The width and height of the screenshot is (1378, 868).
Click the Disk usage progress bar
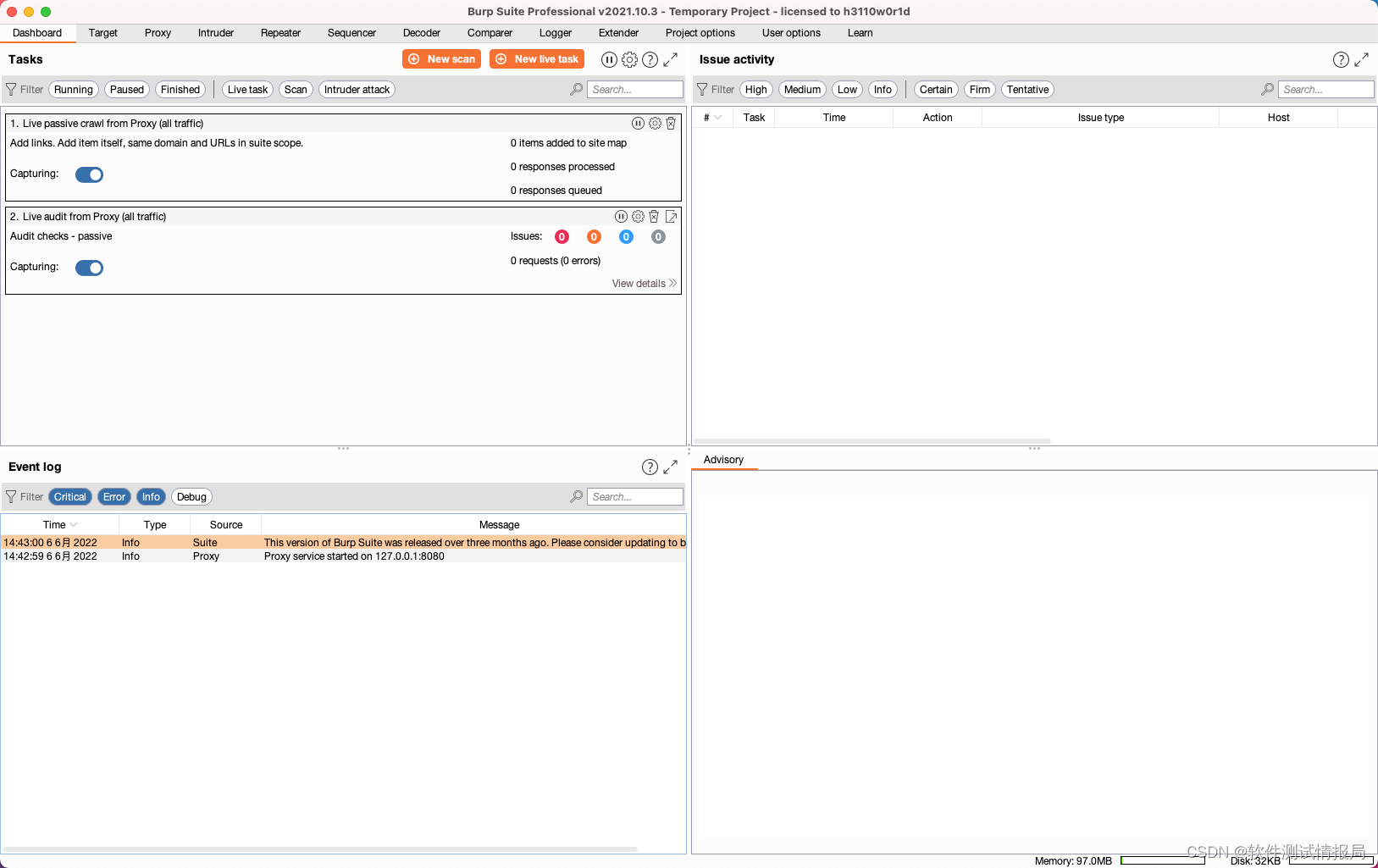[1331, 860]
